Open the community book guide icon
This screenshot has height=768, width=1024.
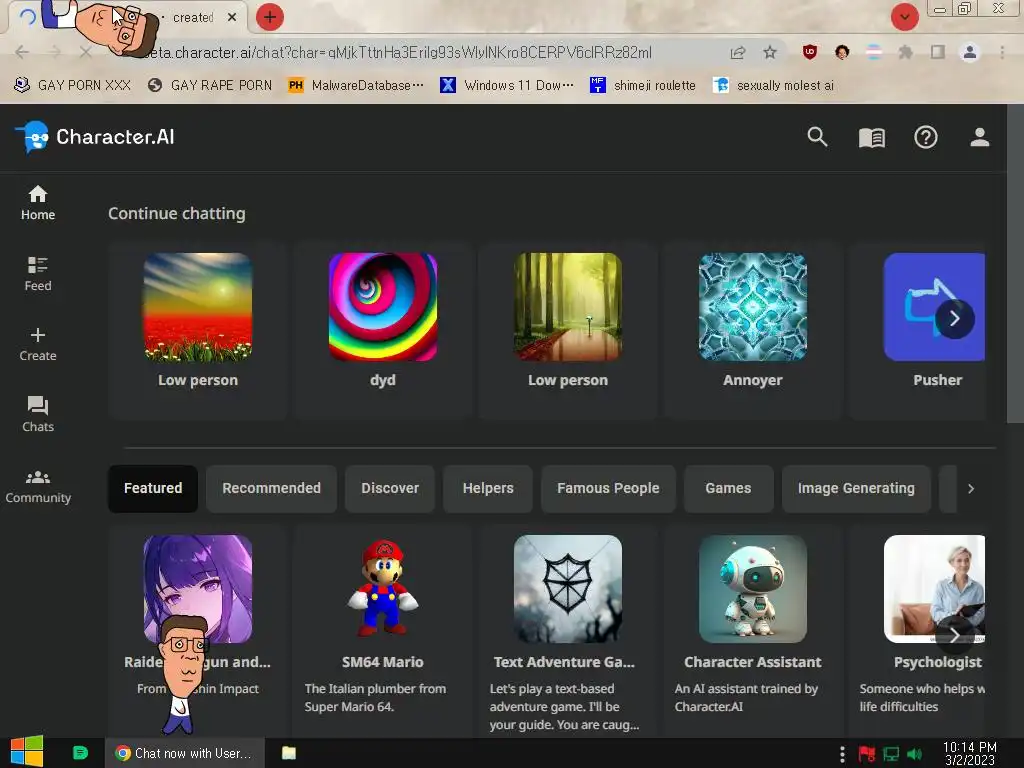click(871, 138)
